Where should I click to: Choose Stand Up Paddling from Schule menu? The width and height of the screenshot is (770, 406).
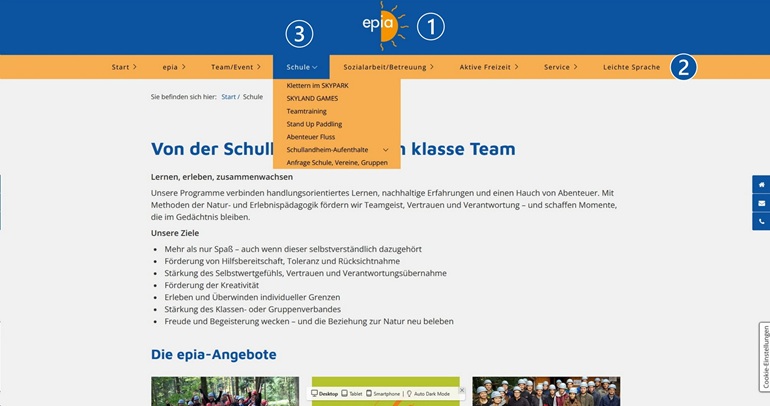[314, 124]
